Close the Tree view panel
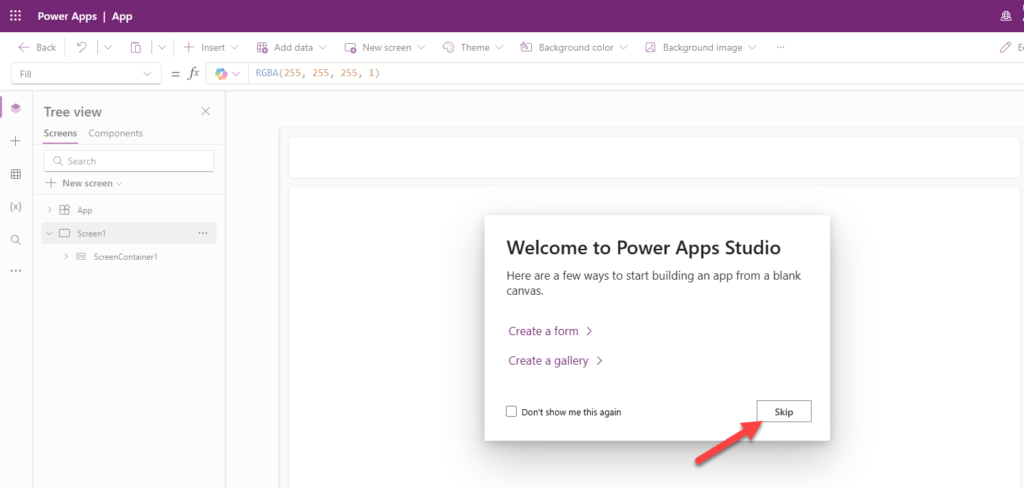Viewport: 1024px width, 488px height. (205, 111)
